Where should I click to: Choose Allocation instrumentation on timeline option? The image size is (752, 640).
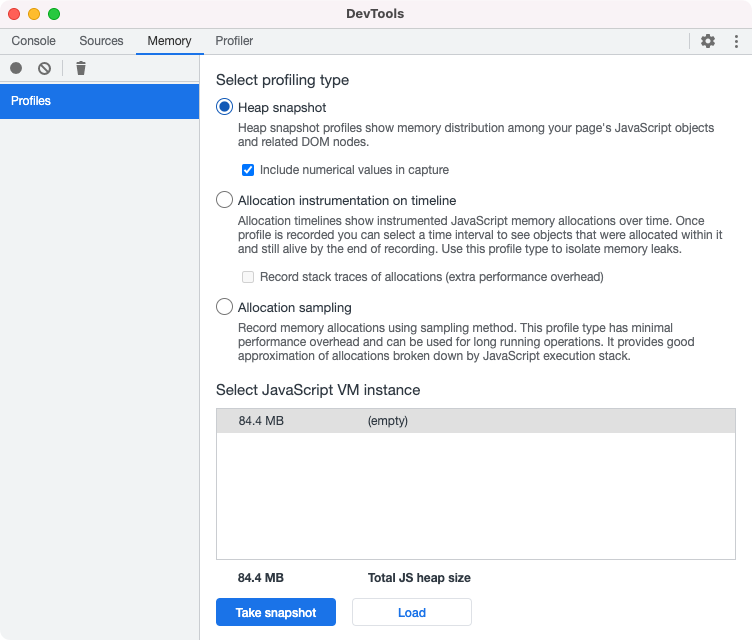(x=225, y=200)
